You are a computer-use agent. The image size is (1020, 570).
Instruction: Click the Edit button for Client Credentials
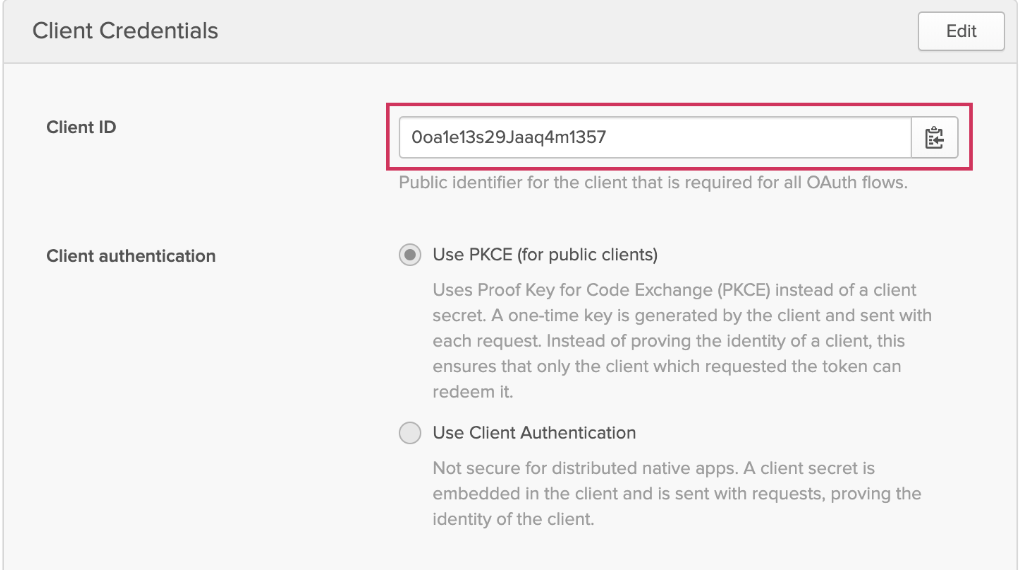(x=960, y=31)
